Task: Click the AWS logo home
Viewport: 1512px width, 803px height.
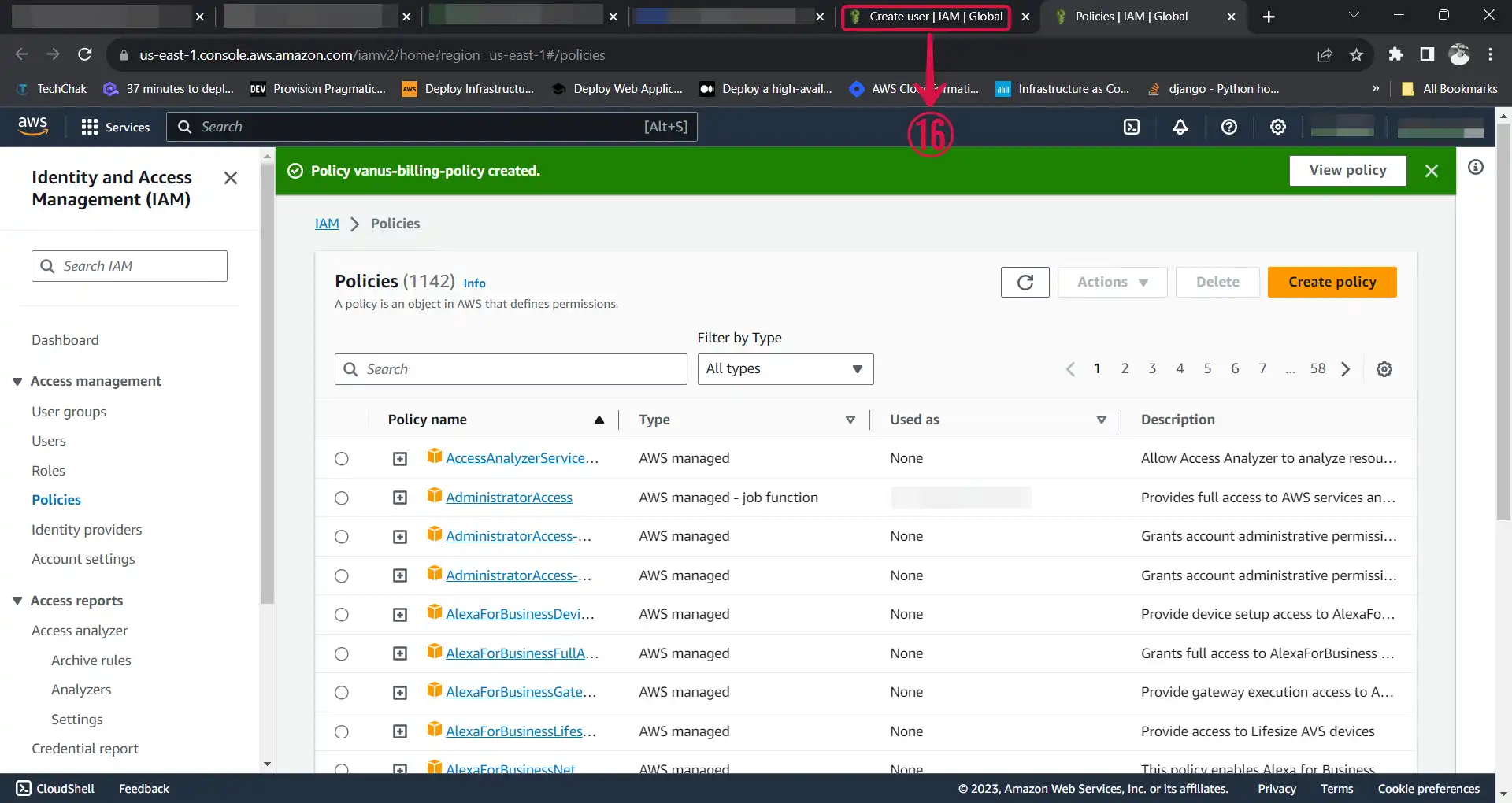Action: (x=32, y=126)
